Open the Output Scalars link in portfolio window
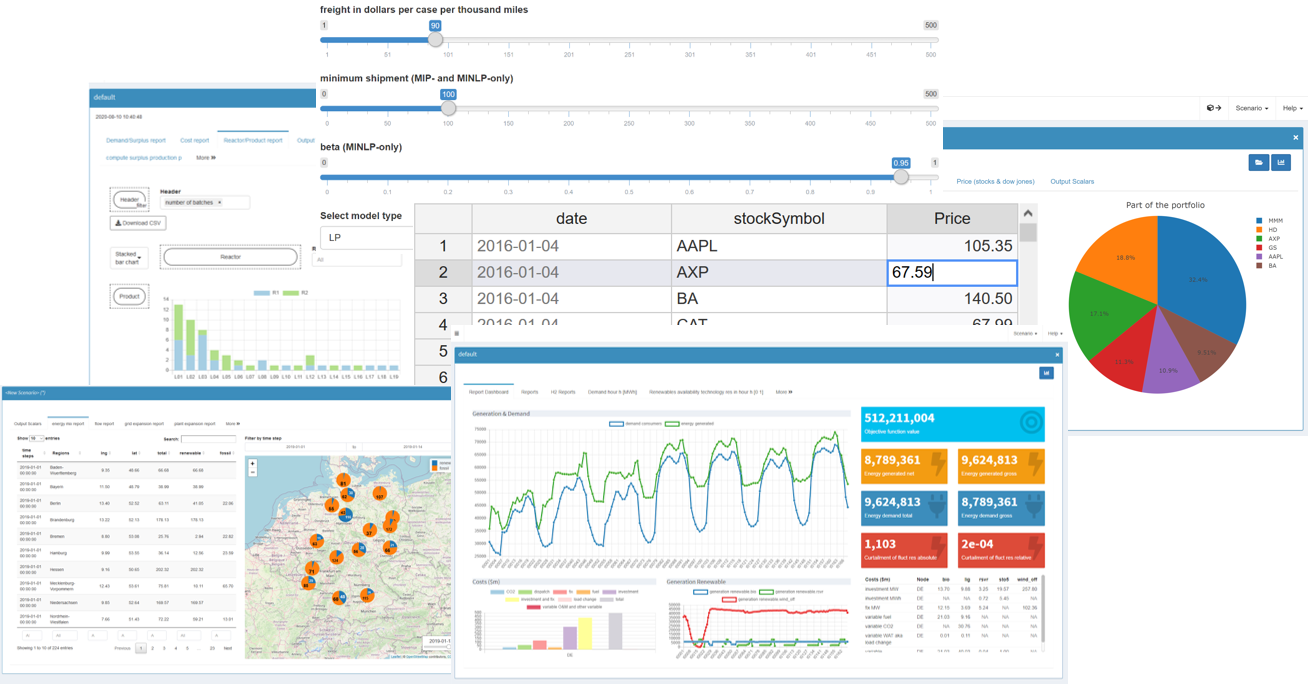Image resolution: width=1308 pixels, height=684 pixels. [1072, 183]
